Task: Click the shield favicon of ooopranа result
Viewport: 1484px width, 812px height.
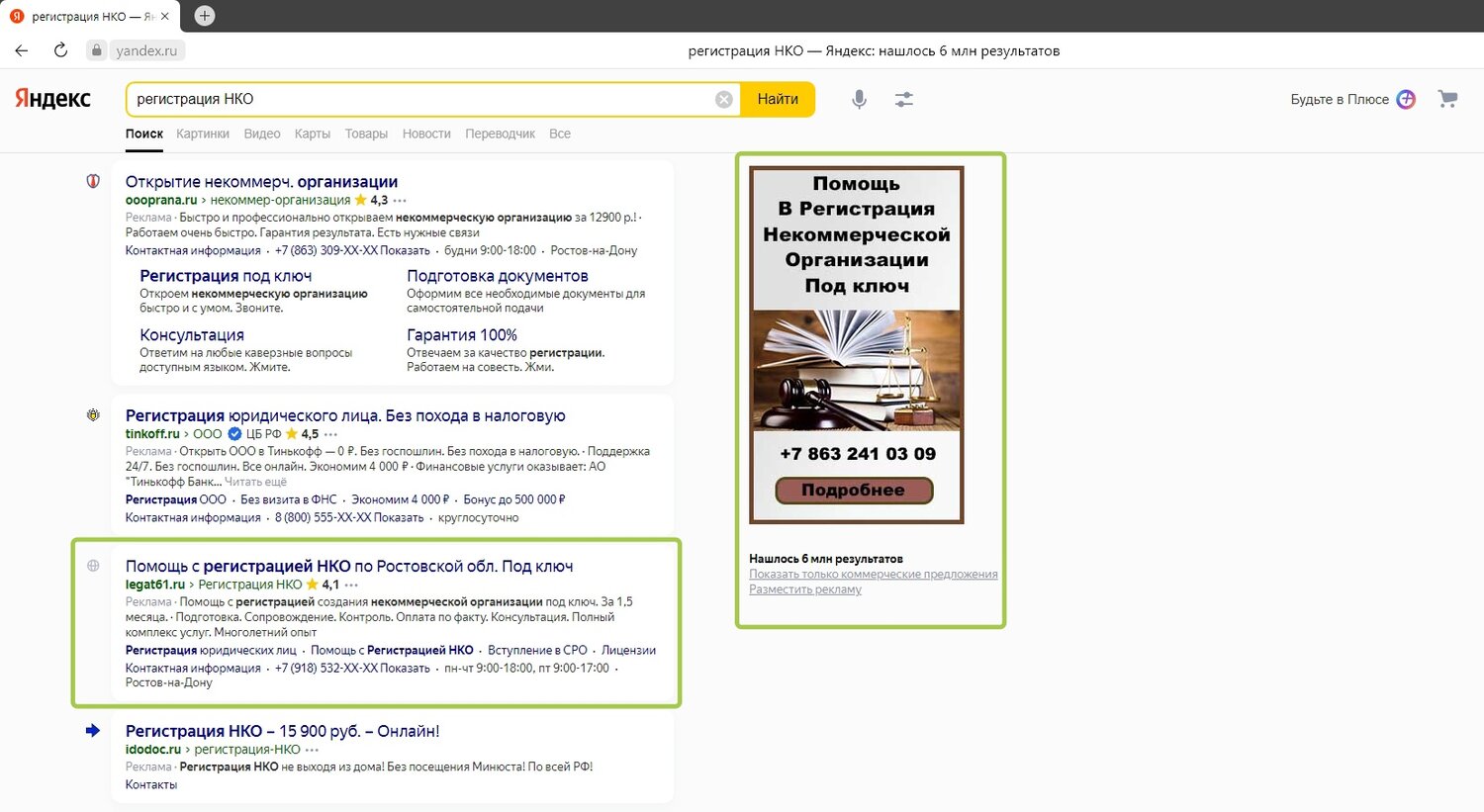Action: (x=93, y=181)
